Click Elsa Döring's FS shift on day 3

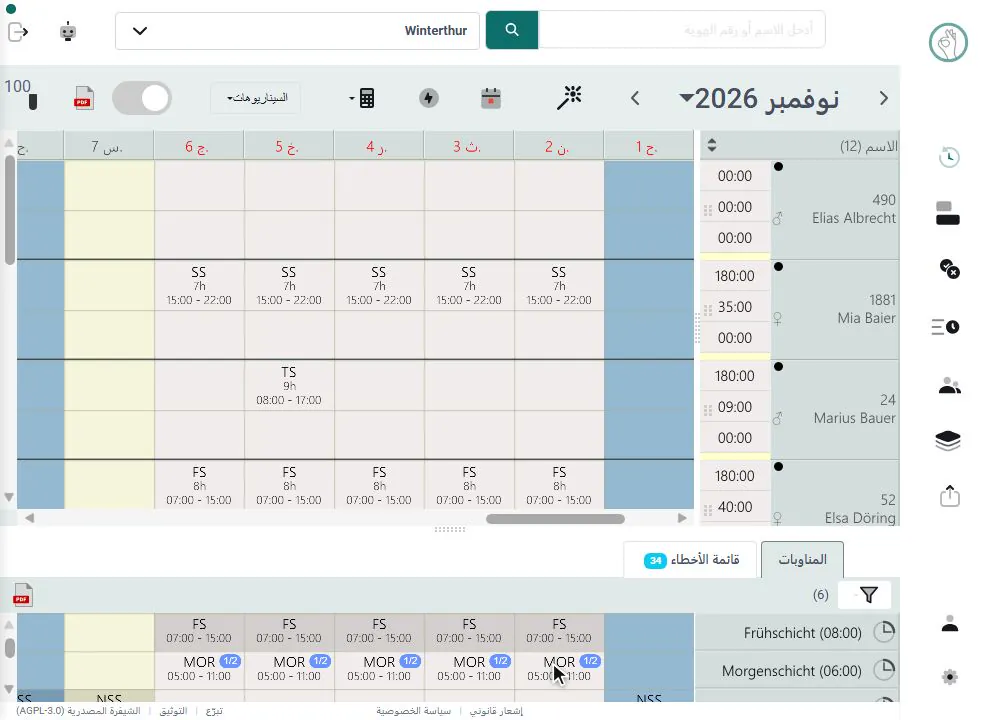(x=469, y=485)
